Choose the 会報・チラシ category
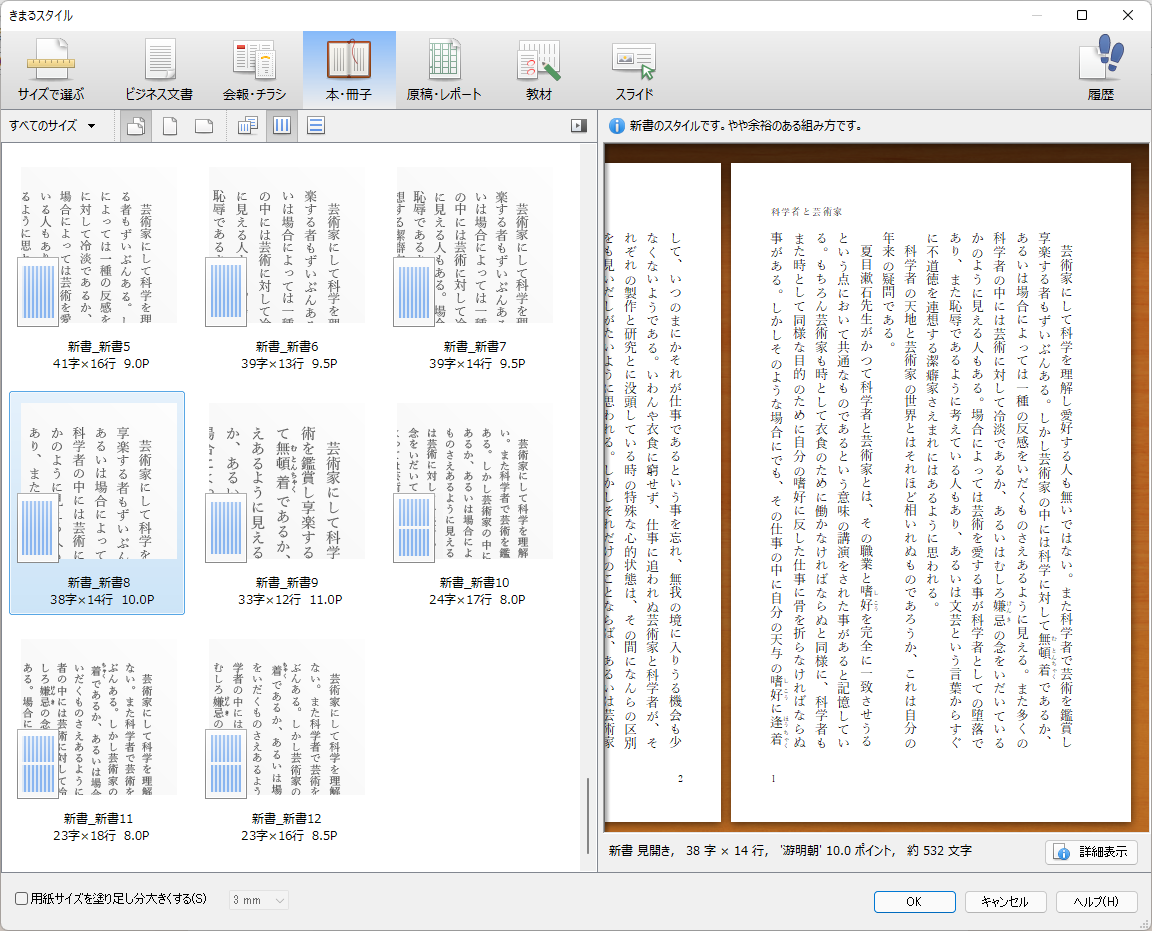The width and height of the screenshot is (1152, 931). pos(254,70)
